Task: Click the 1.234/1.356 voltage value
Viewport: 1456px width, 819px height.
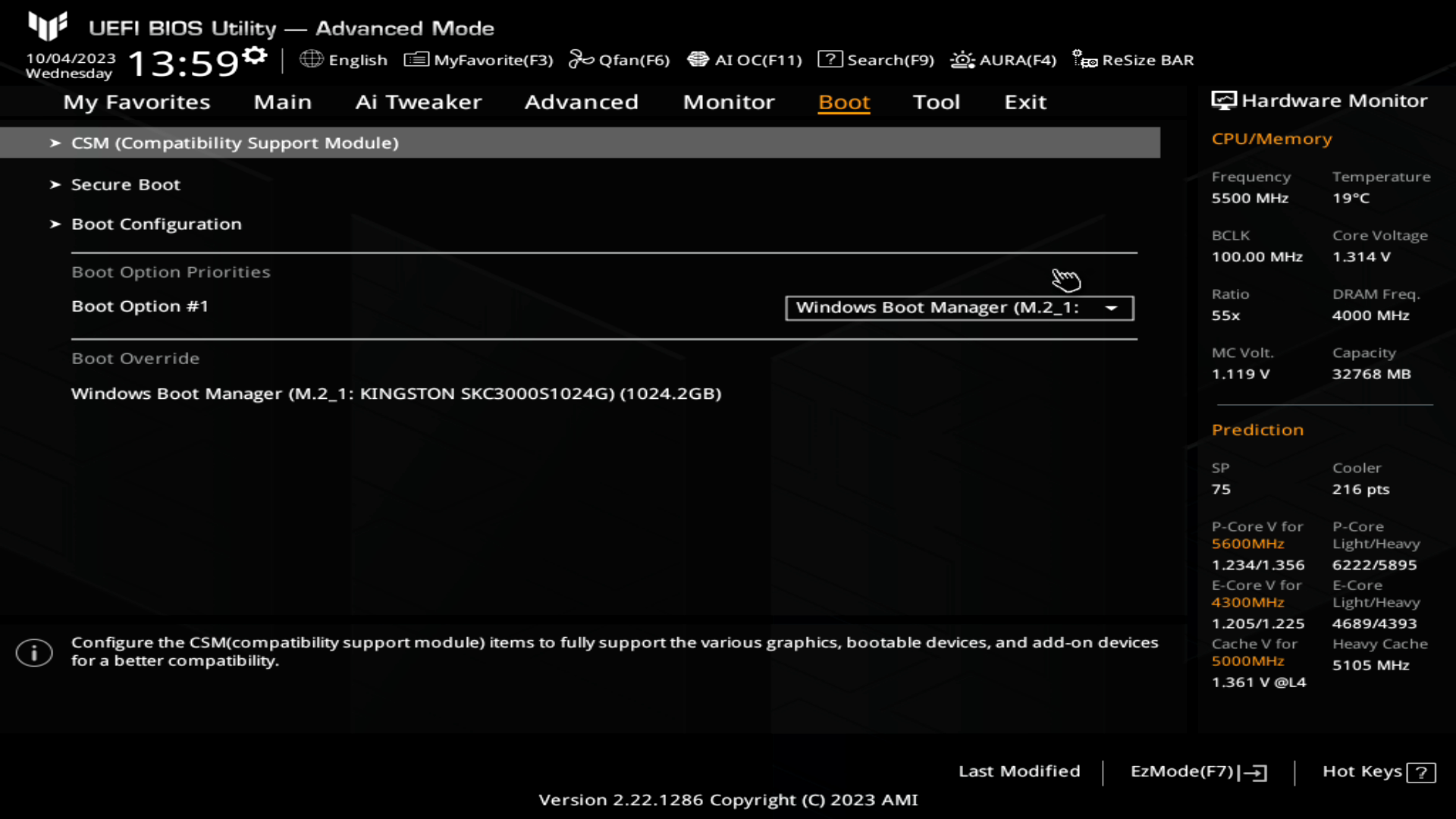Action: coord(1257,565)
